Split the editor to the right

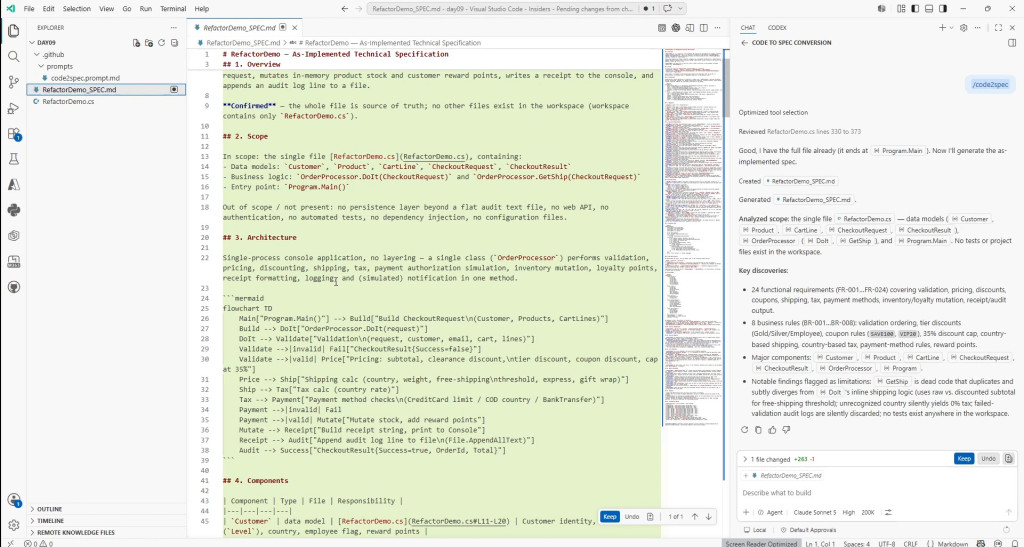703,28
